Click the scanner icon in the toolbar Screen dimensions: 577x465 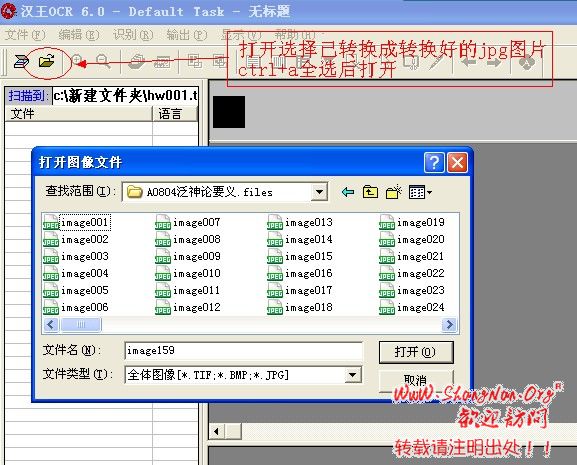pos(21,61)
